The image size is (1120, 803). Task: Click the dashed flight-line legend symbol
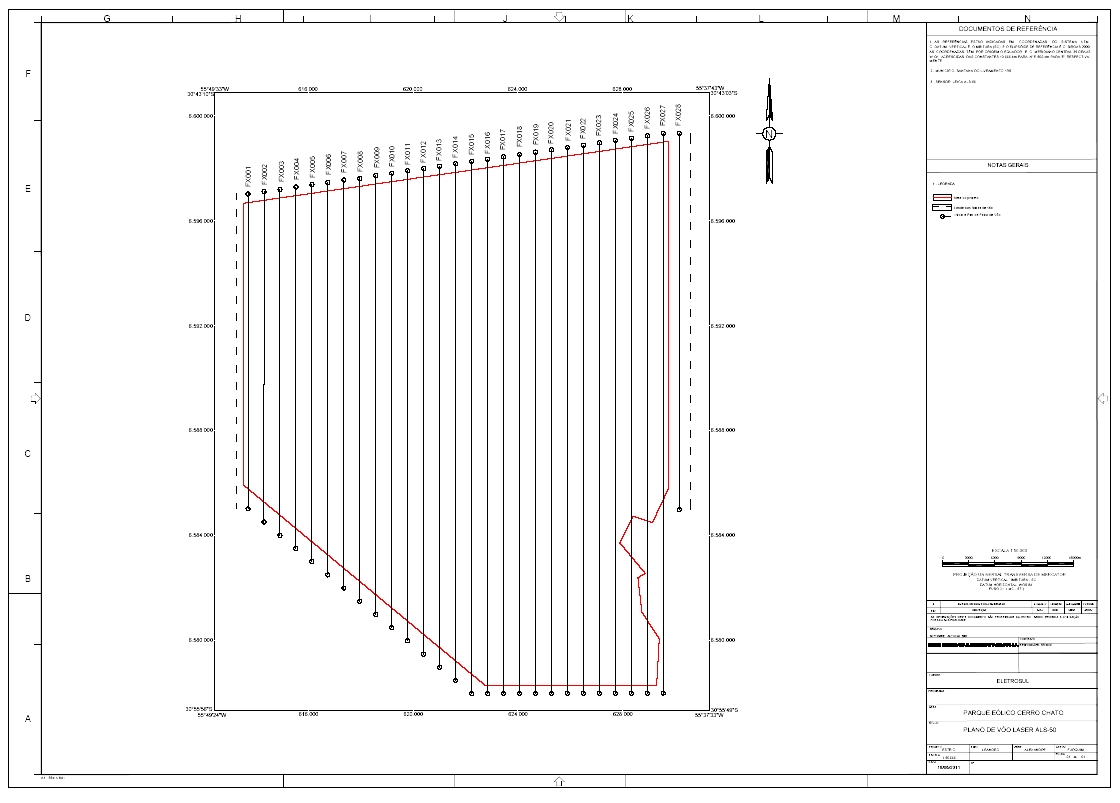click(x=942, y=207)
